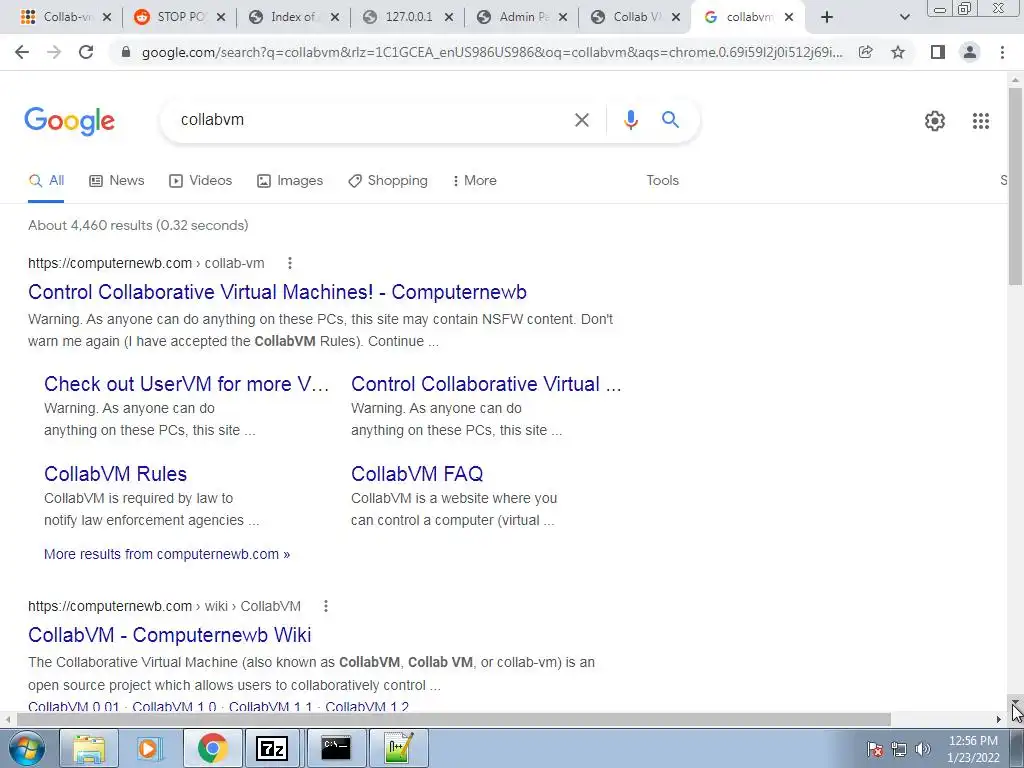This screenshot has width=1024, height=768.
Task: Click the browser forward arrow
Action: 54,52
